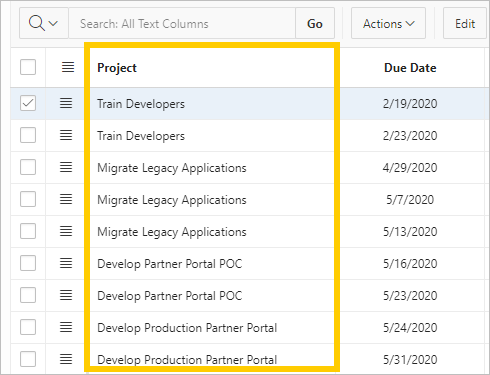Focus the Search: All Text Columns field
The width and height of the screenshot is (490, 375).
pyautogui.click(x=182, y=24)
